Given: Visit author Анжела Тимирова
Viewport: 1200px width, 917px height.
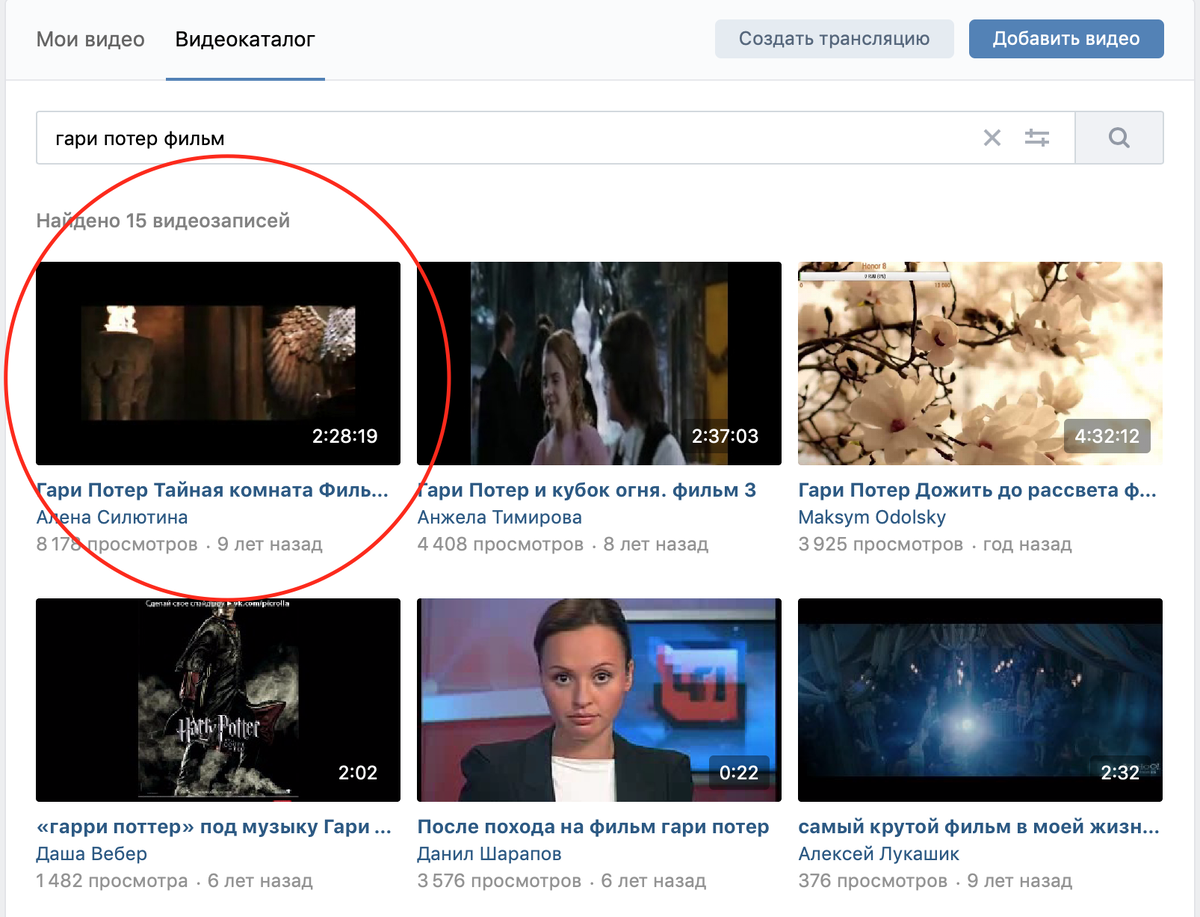Looking at the screenshot, I should click(499, 517).
